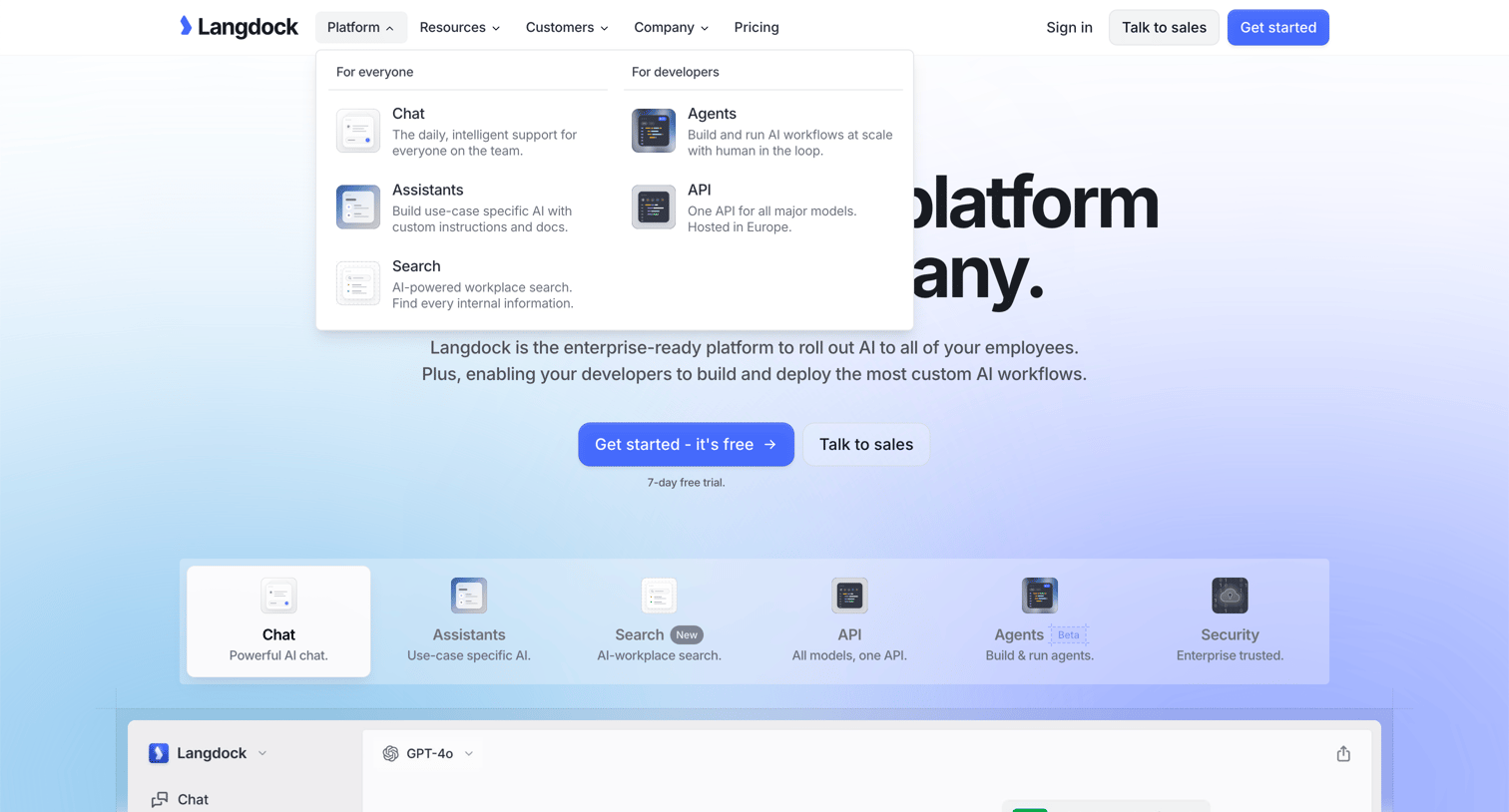Select Agents menu entry title
The image size is (1509, 812).
pyautogui.click(x=712, y=114)
